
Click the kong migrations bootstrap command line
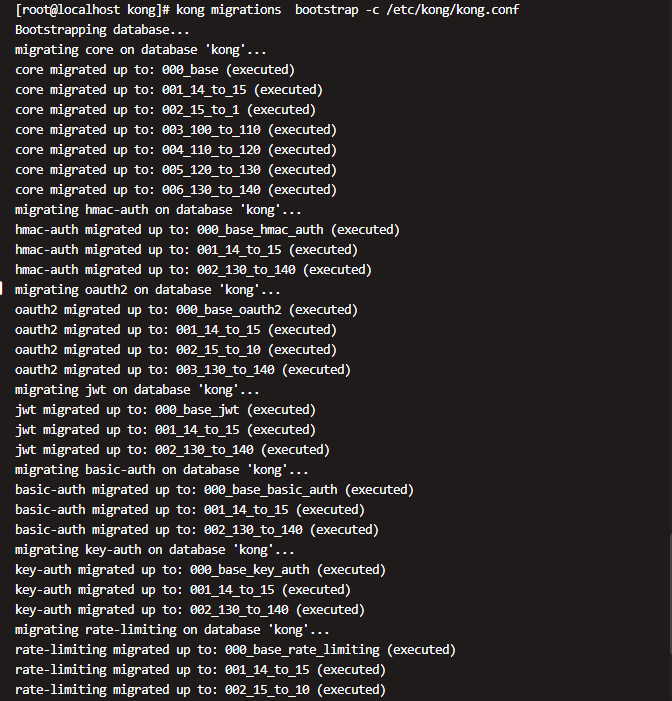pyautogui.click(x=267, y=10)
